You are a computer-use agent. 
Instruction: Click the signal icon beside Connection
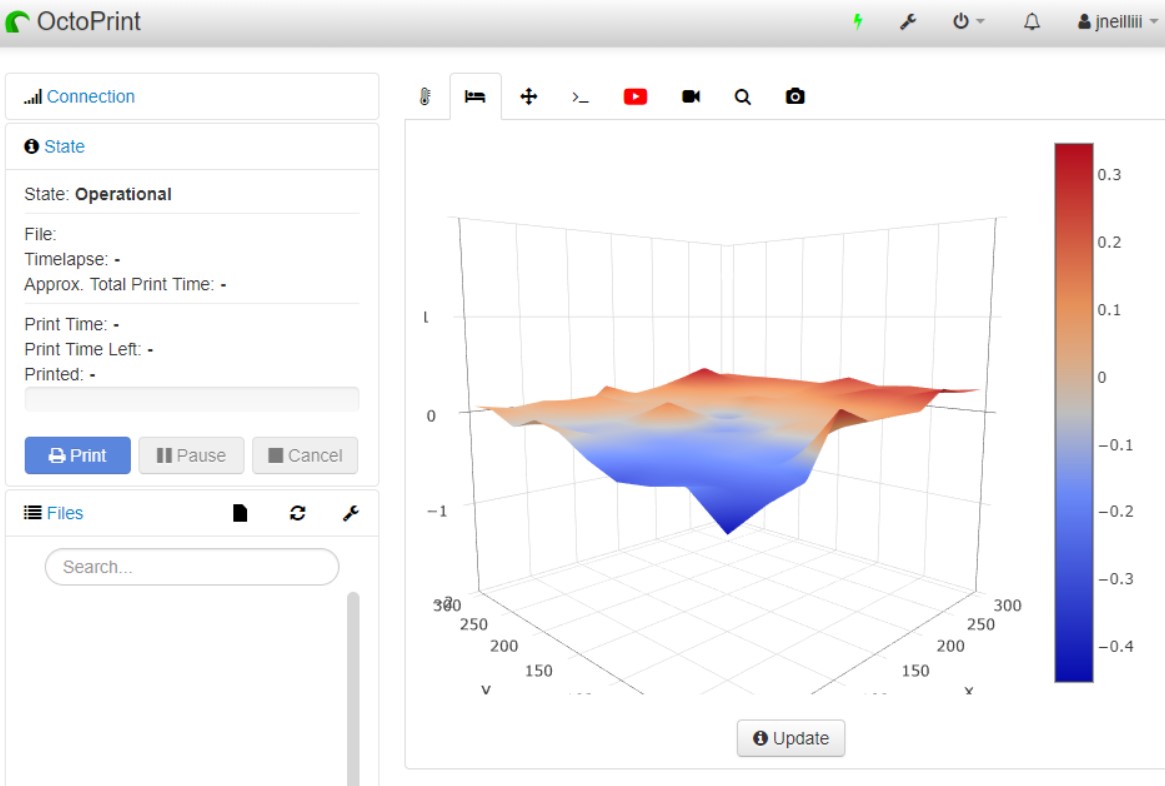[33, 97]
